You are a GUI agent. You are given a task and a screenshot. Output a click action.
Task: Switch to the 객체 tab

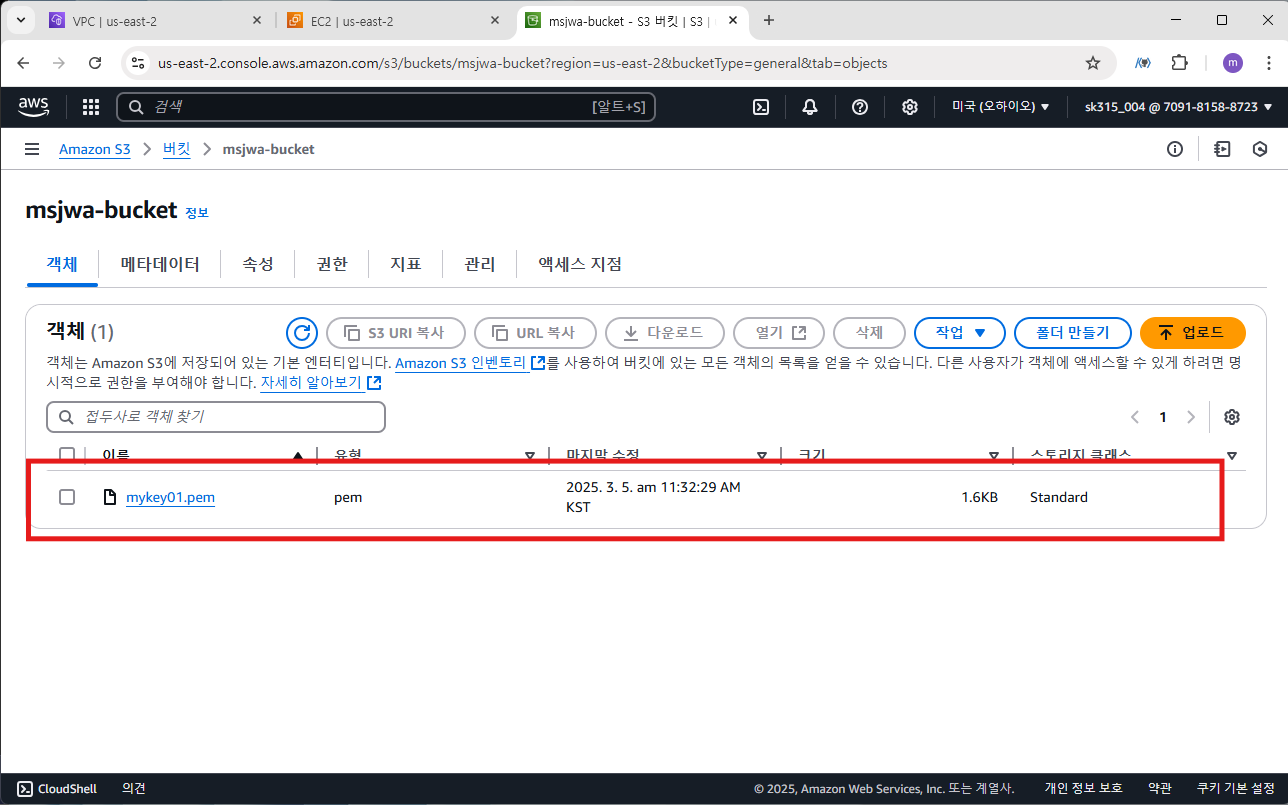click(x=62, y=265)
